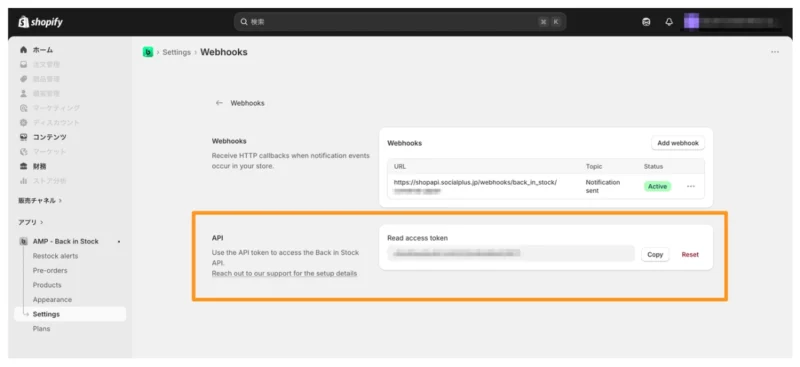
Task: Focus the top search field
Action: [400, 22]
